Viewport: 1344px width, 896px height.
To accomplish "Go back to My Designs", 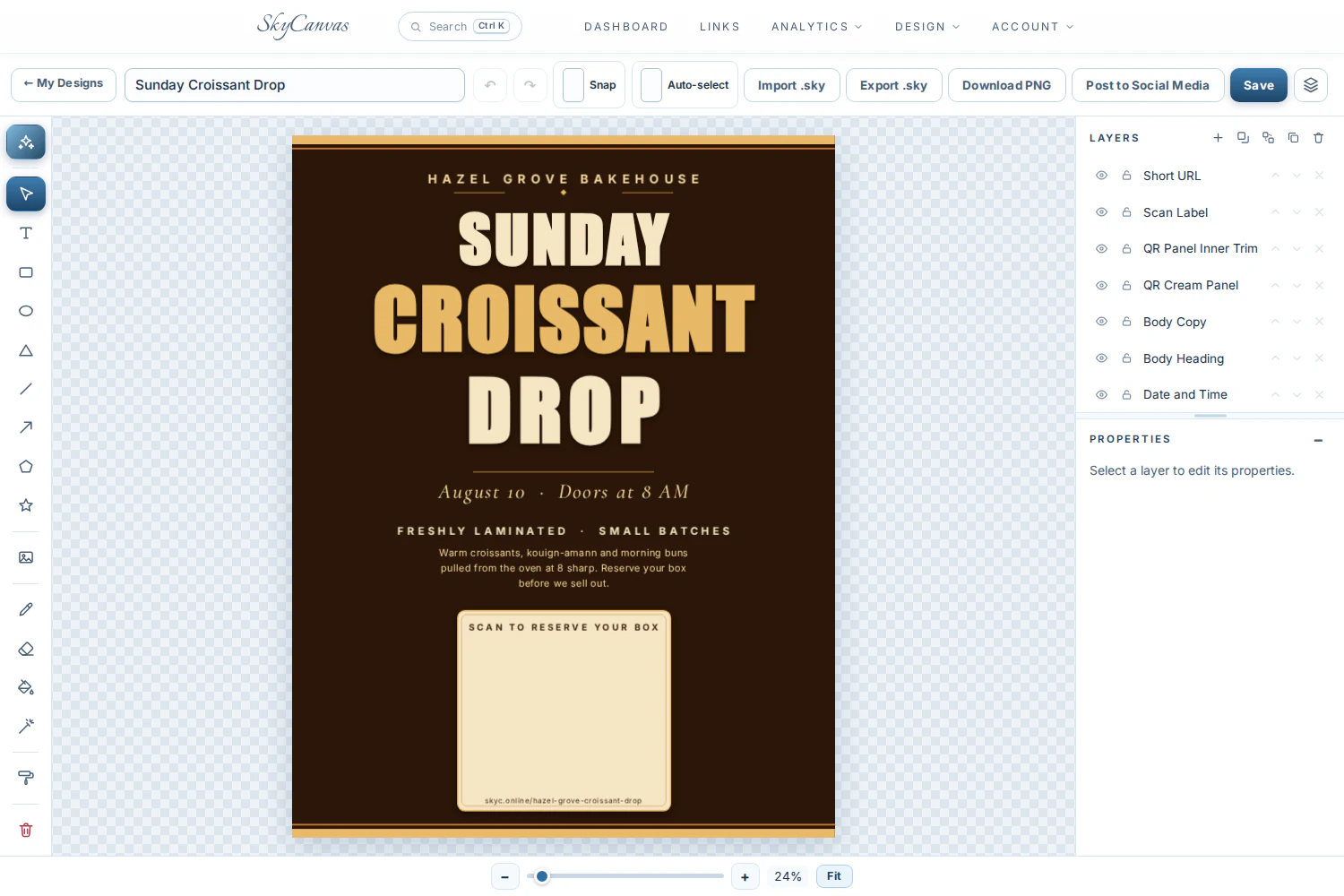I will 64,84.
